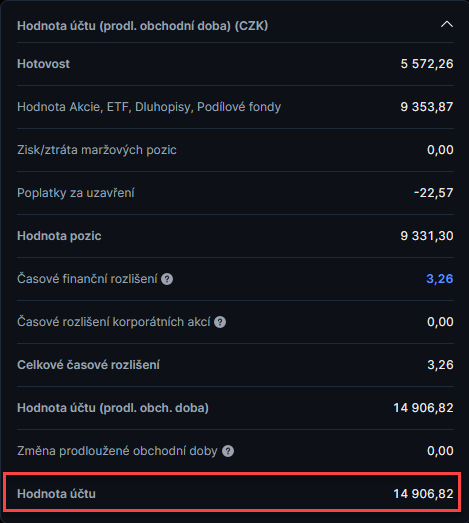Click the panel title Hodnota účtu (prodl. obchodní doba) (CZK)
469x523 pixels.
(142, 26)
